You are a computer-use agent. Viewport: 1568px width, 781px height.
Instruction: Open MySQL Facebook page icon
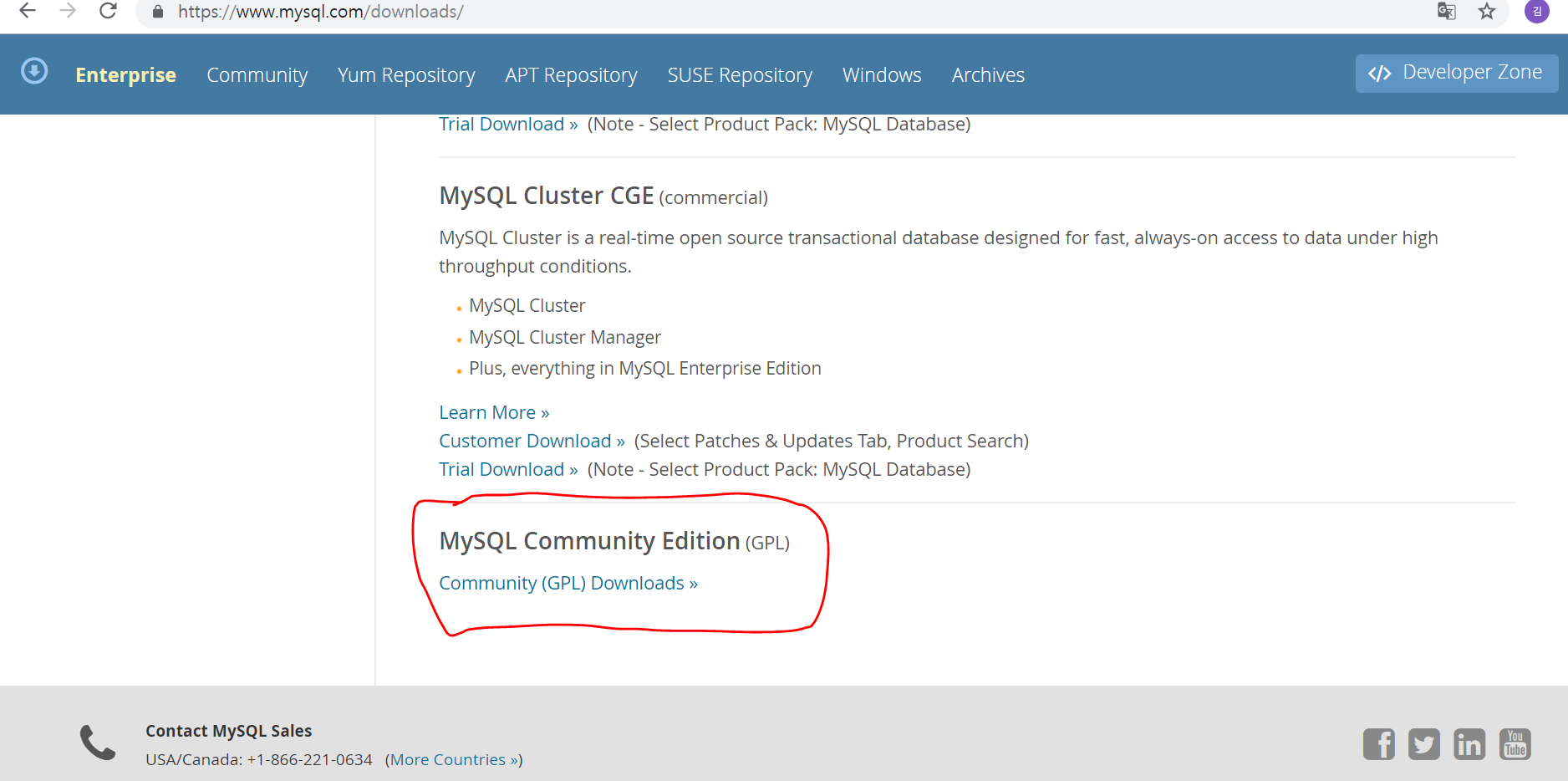pyautogui.click(x=1378, y=743)
